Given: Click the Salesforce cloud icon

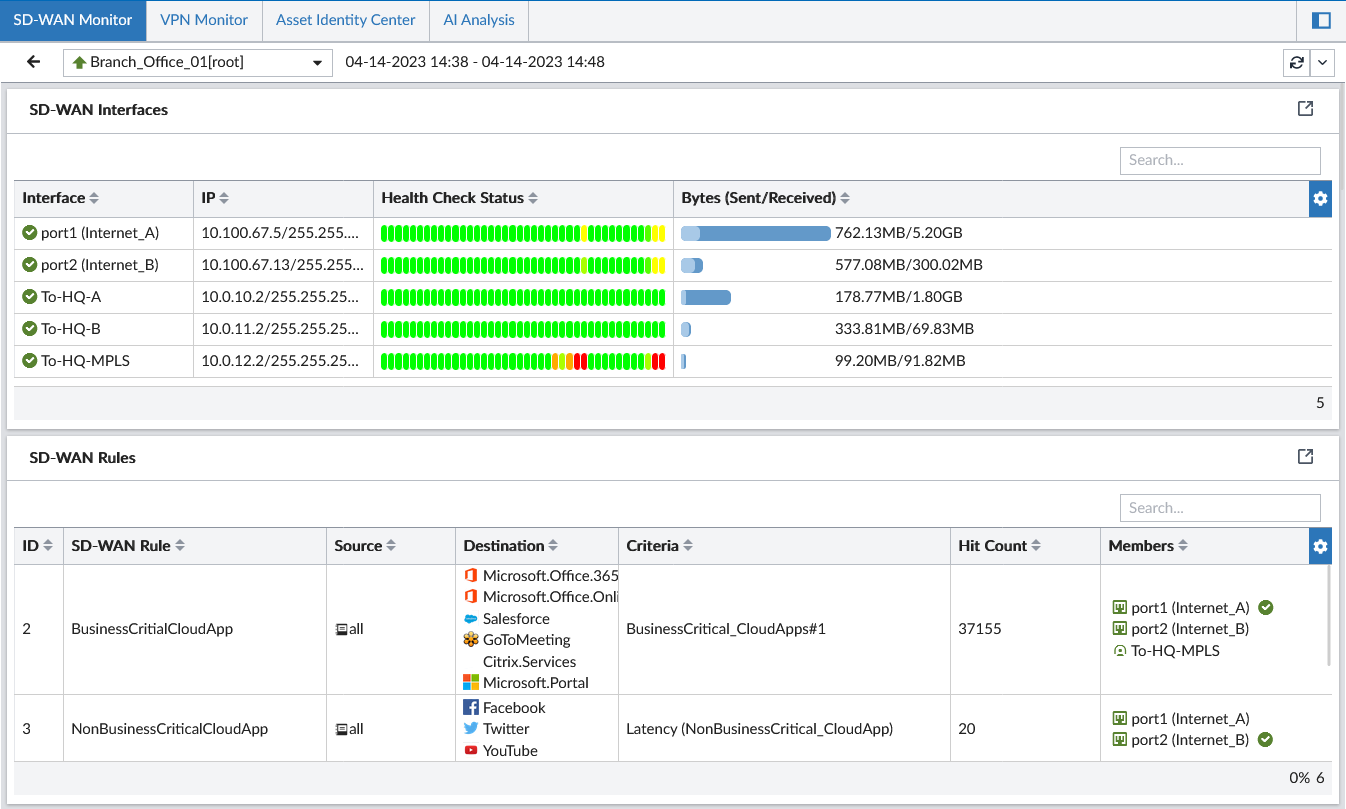Looking at the screenshot, I should (x=471, y=619).
